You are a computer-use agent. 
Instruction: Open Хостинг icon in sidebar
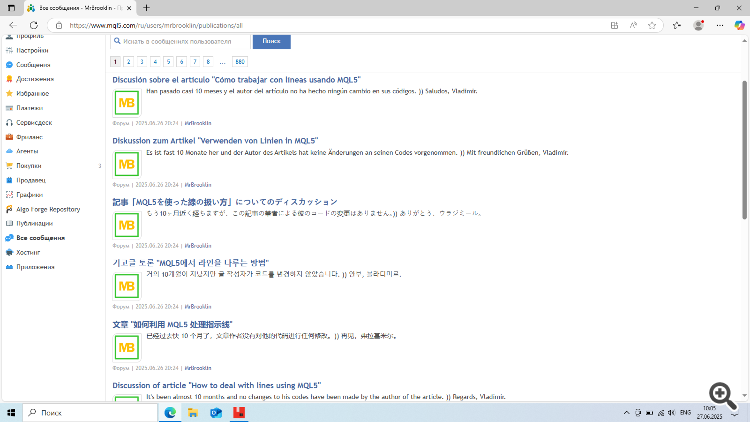(x=9, y=252)
